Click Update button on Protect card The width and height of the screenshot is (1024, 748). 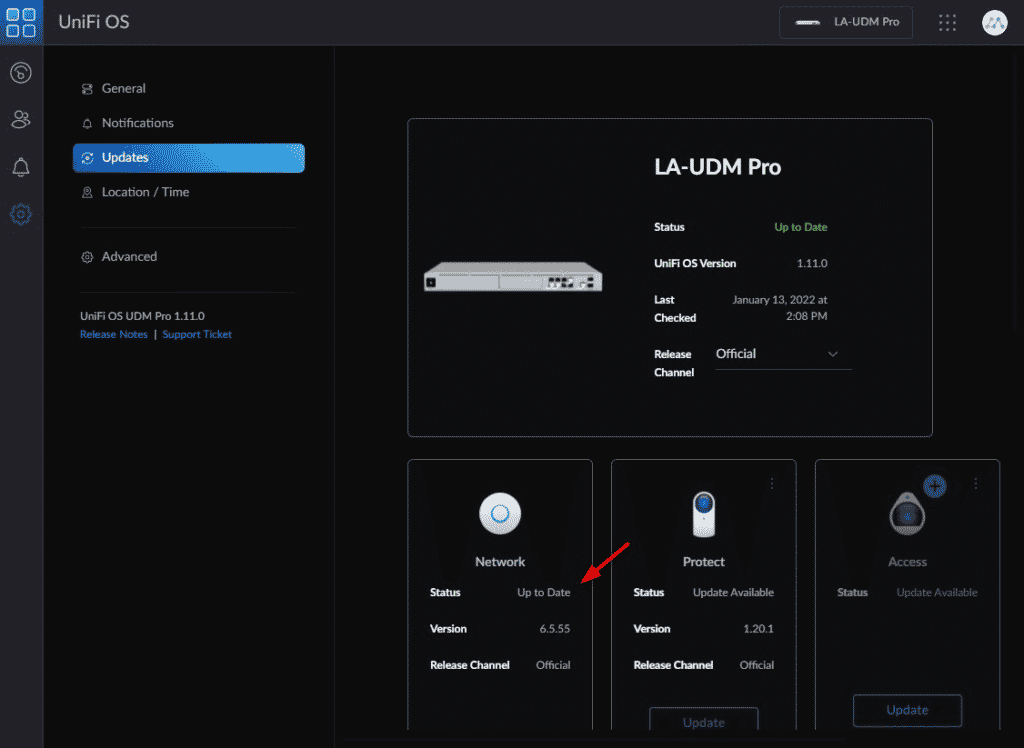pyautogui.click(x=704, y=721)
